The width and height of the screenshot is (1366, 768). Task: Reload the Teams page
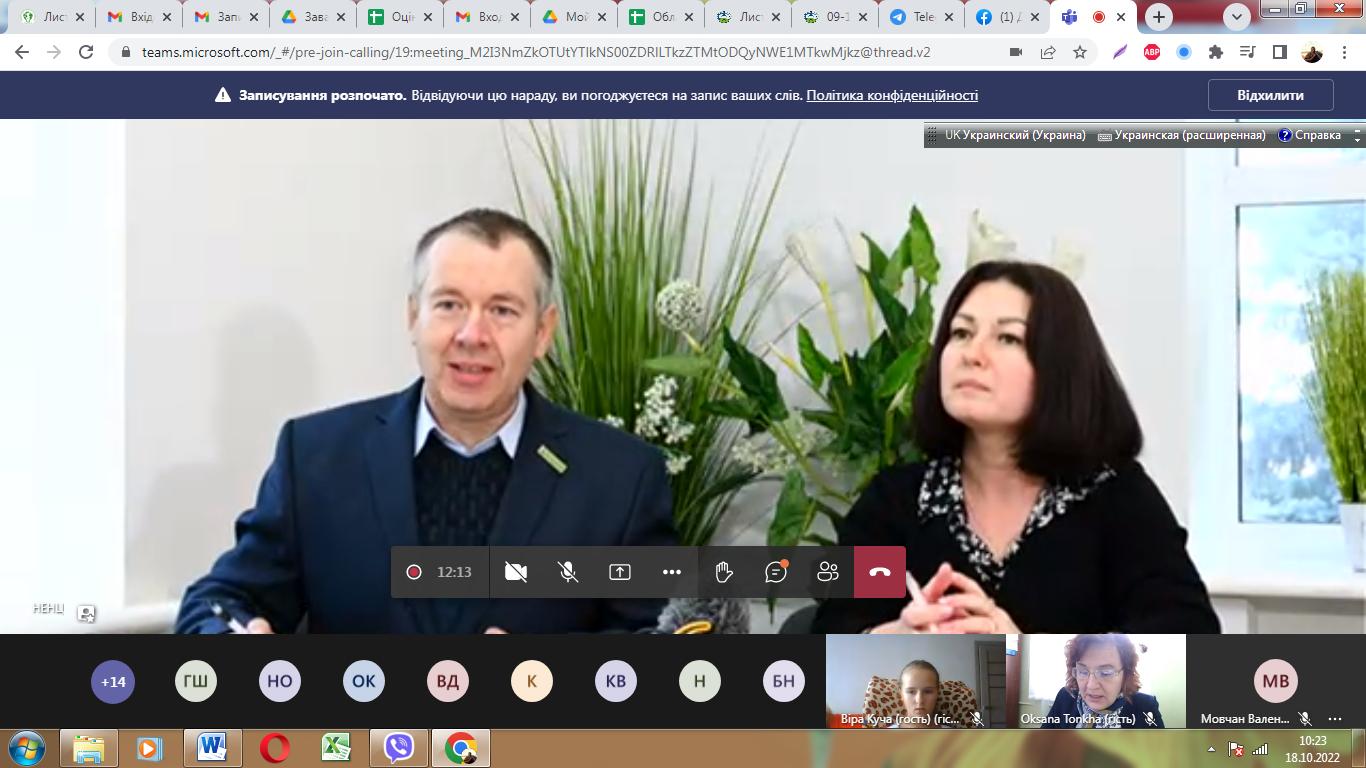click(86, 52)
